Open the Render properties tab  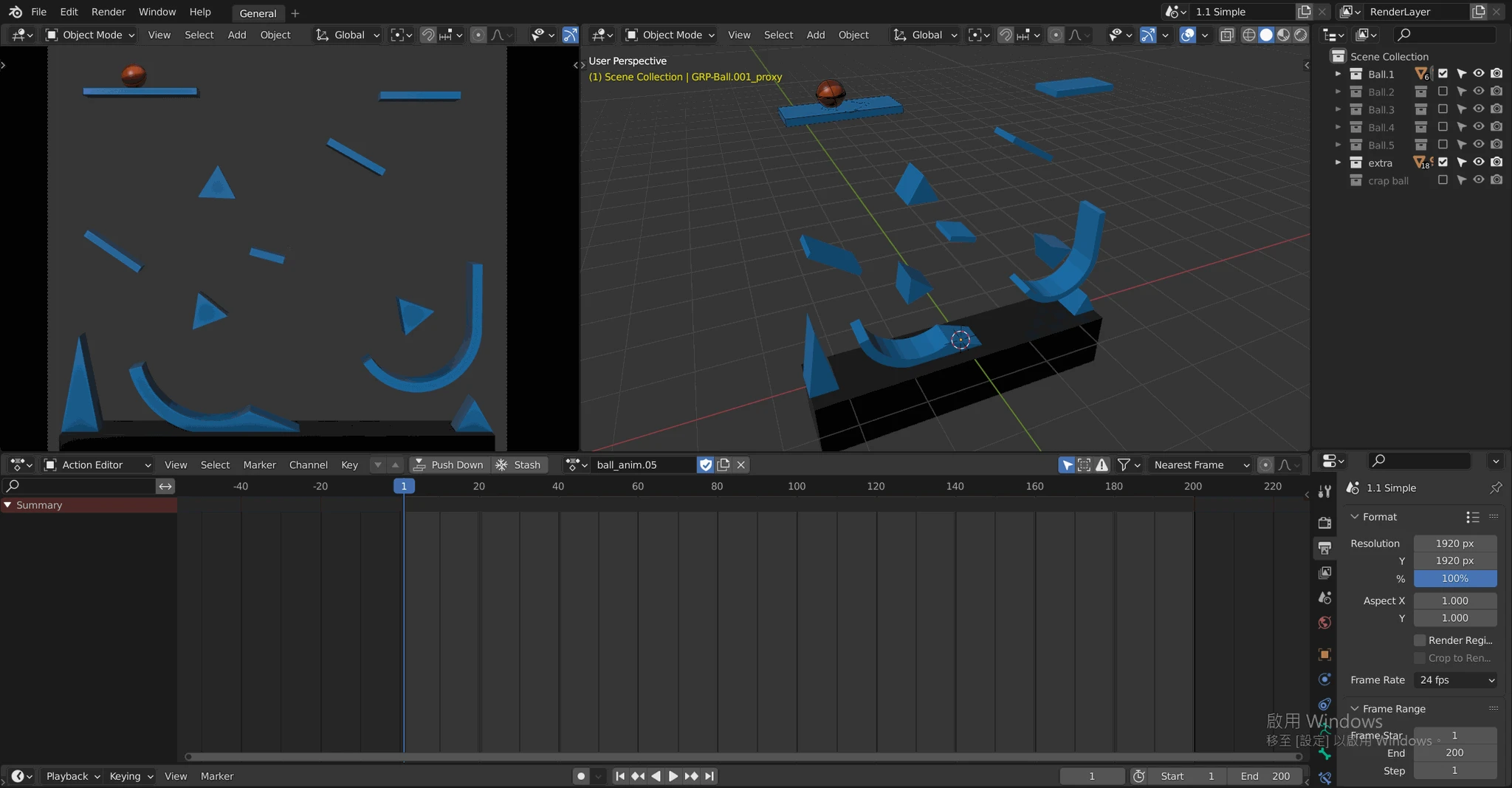1324,522
